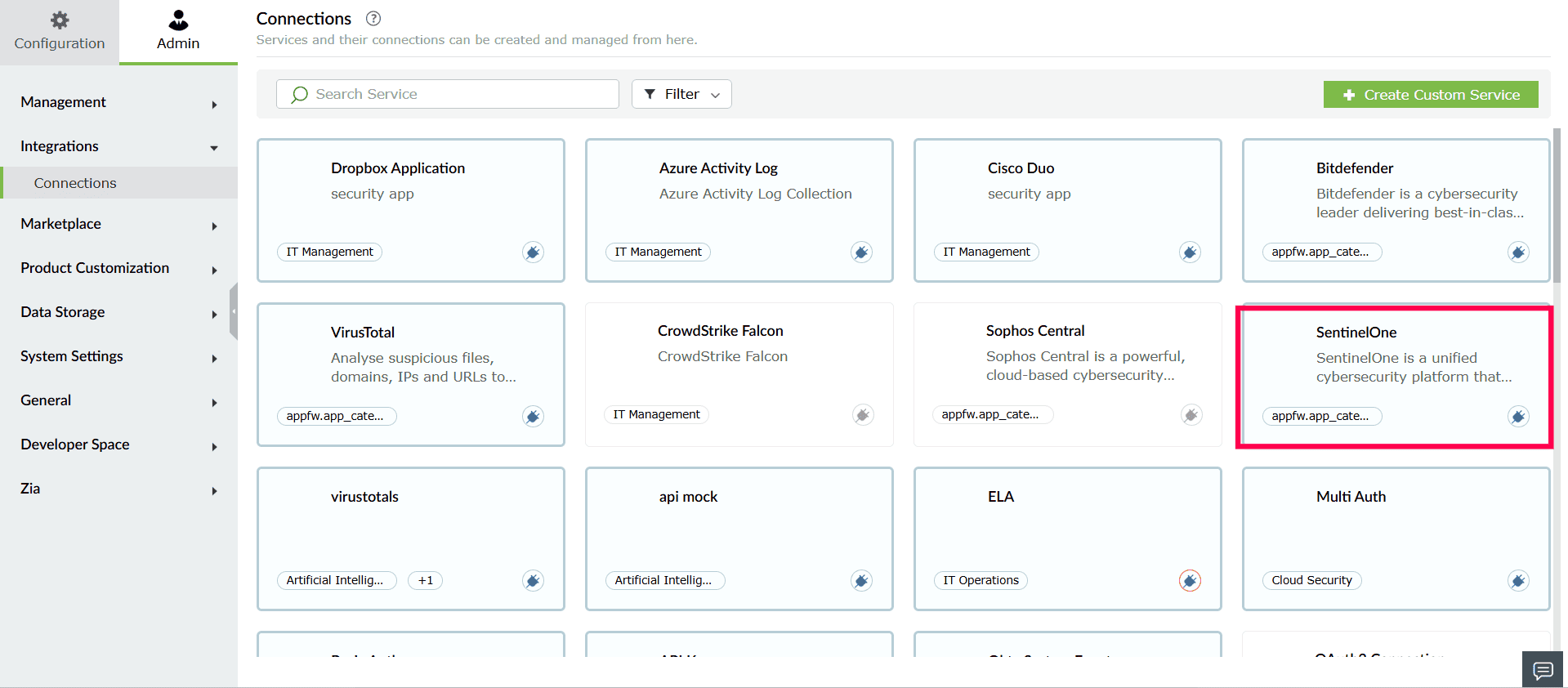
Task: Expand the Developer Space menu
Action: click(118, 445)
